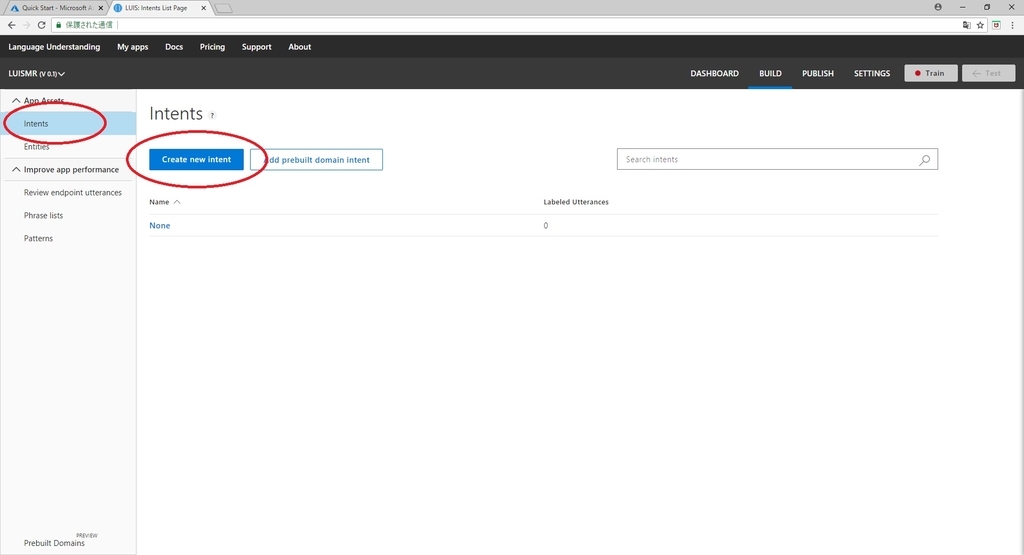Switch to the Quick Start - Microsoft tab

pos(57,8)
